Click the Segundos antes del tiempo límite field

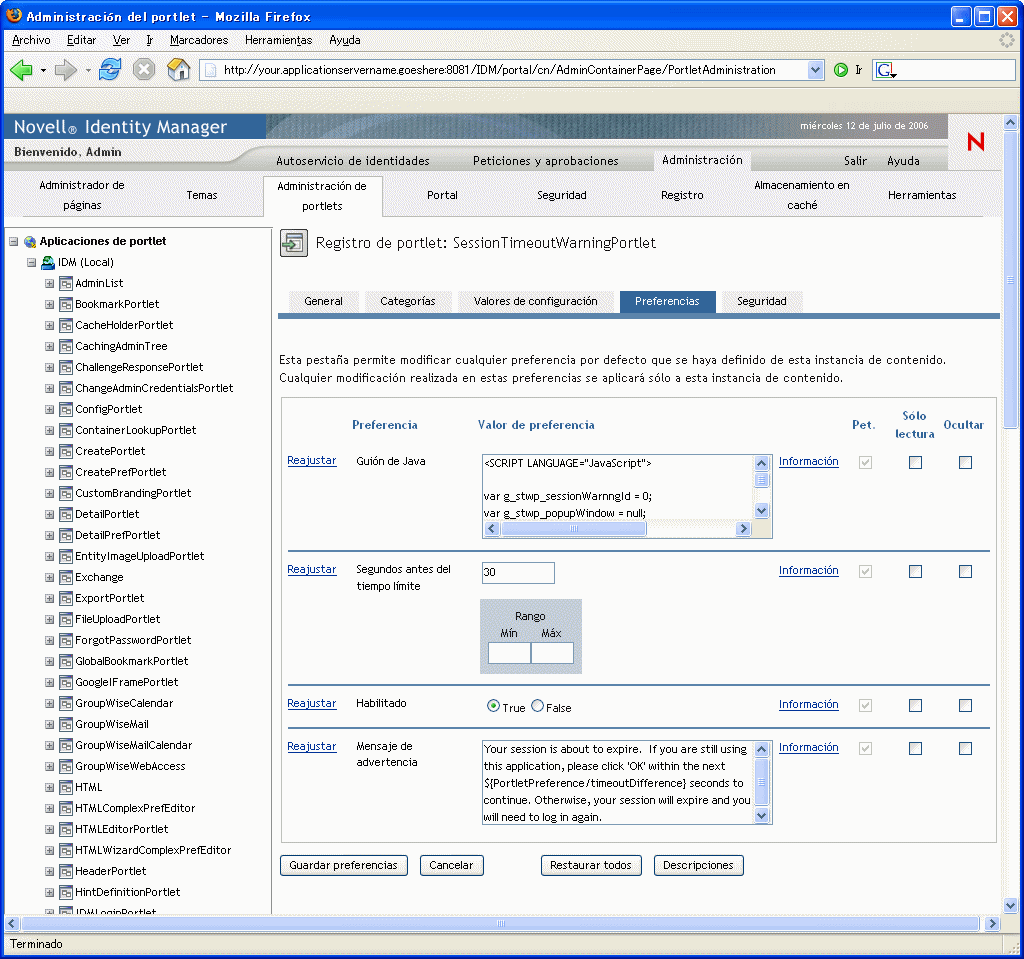[518, 572]
